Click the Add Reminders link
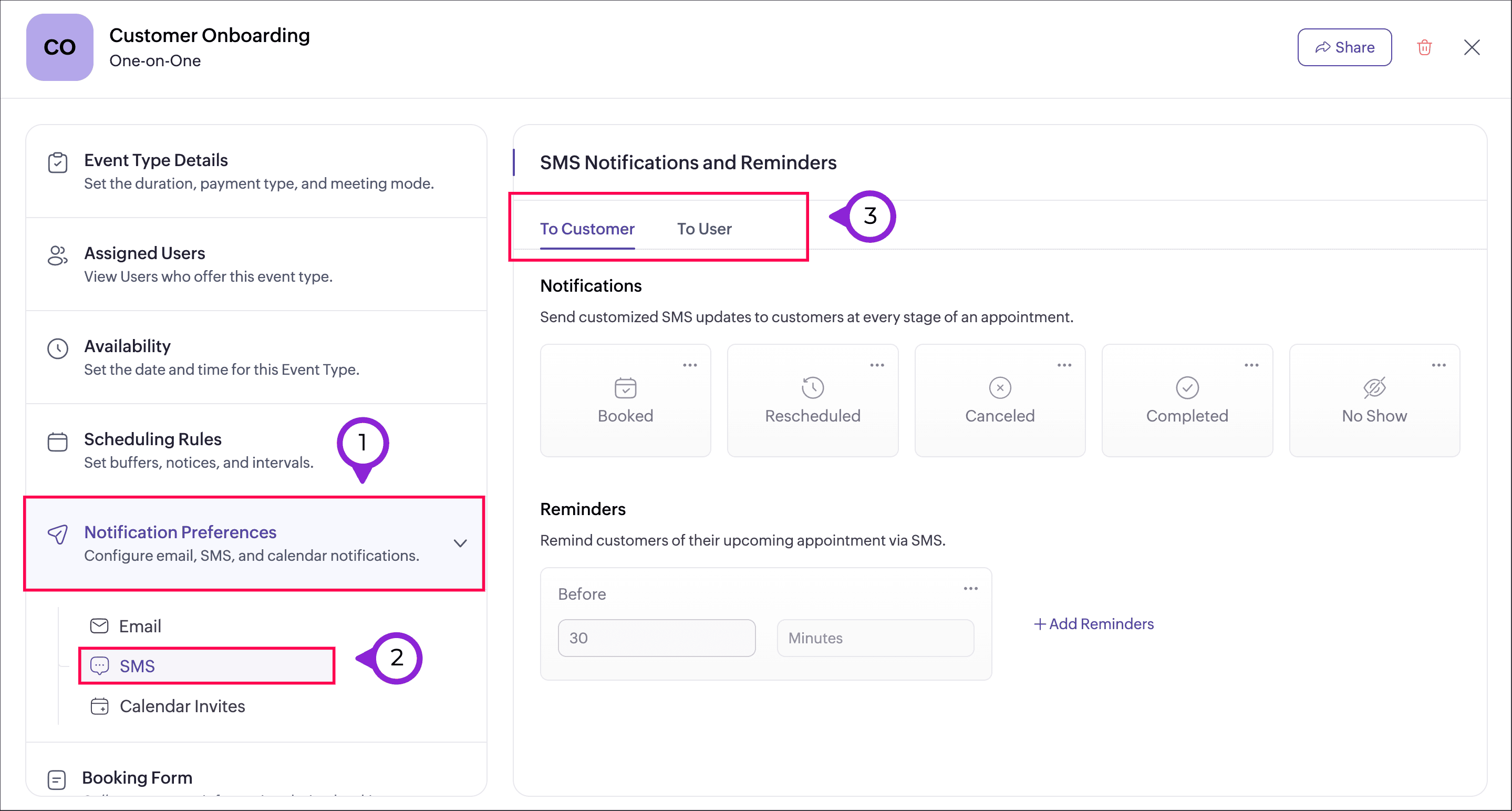This screenshot has width=1512, height=811. 1093,624
